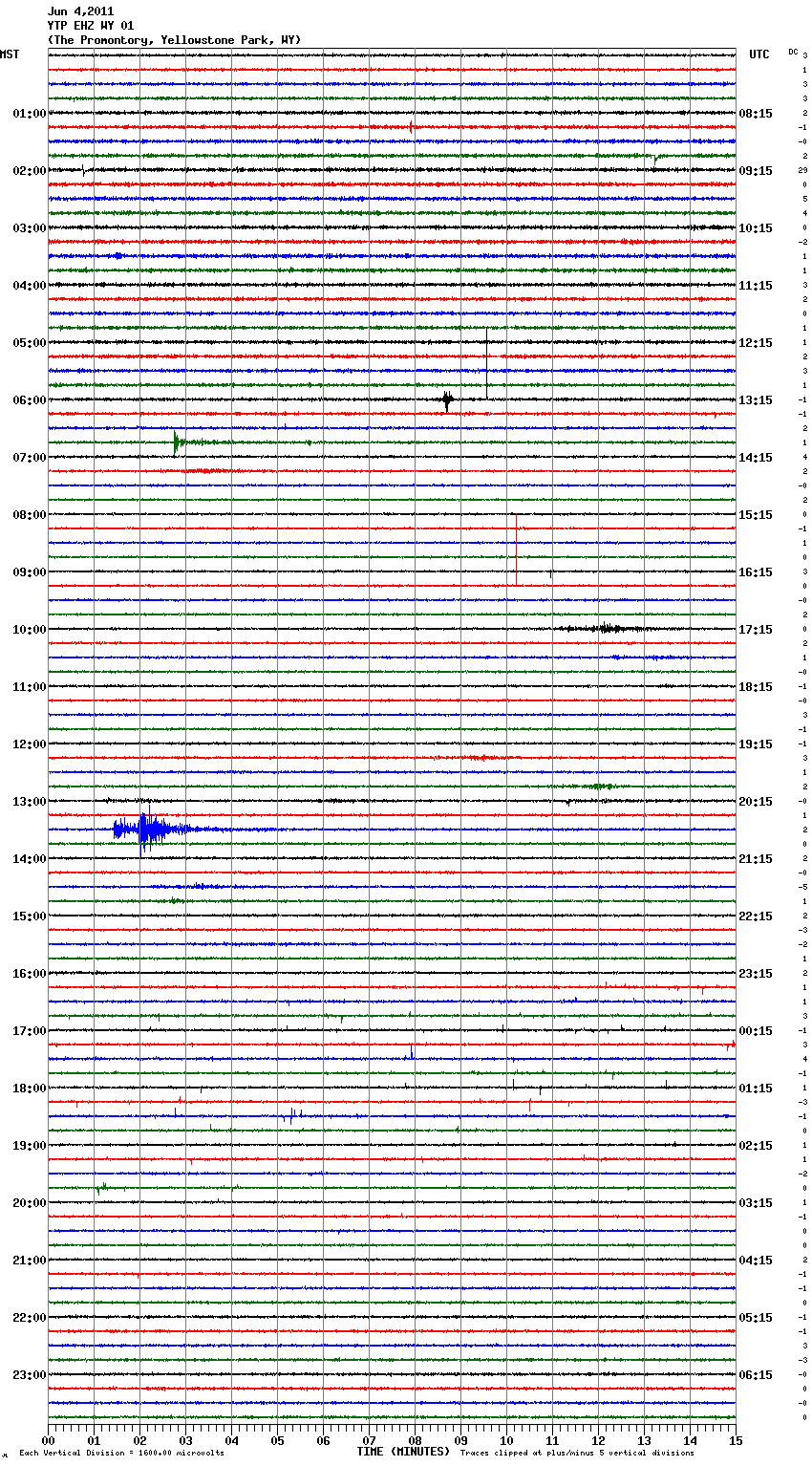Click the "10" minute tick on x-axis
The width and height of the screenshot is (812, 1466).
(507, 1440)
